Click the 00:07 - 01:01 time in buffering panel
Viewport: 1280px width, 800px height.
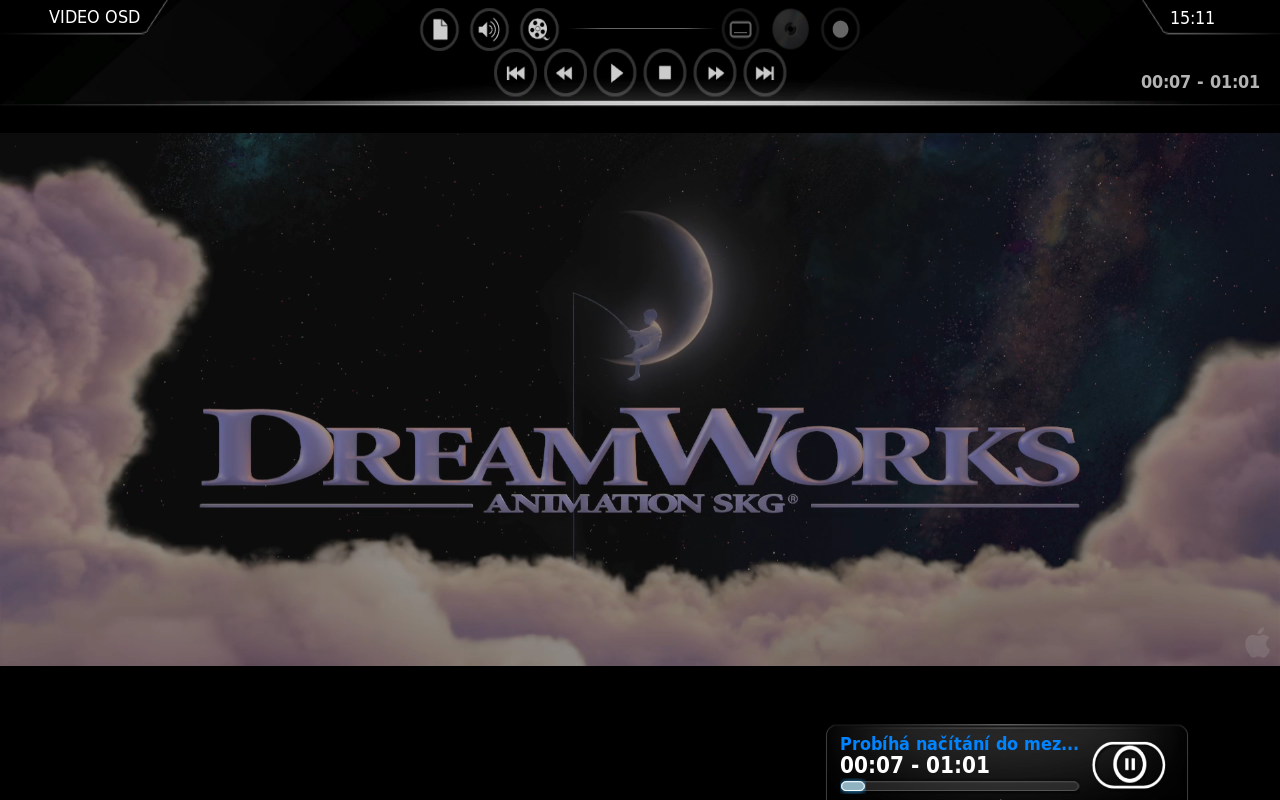pyautogui.click(x=915, y=766)
